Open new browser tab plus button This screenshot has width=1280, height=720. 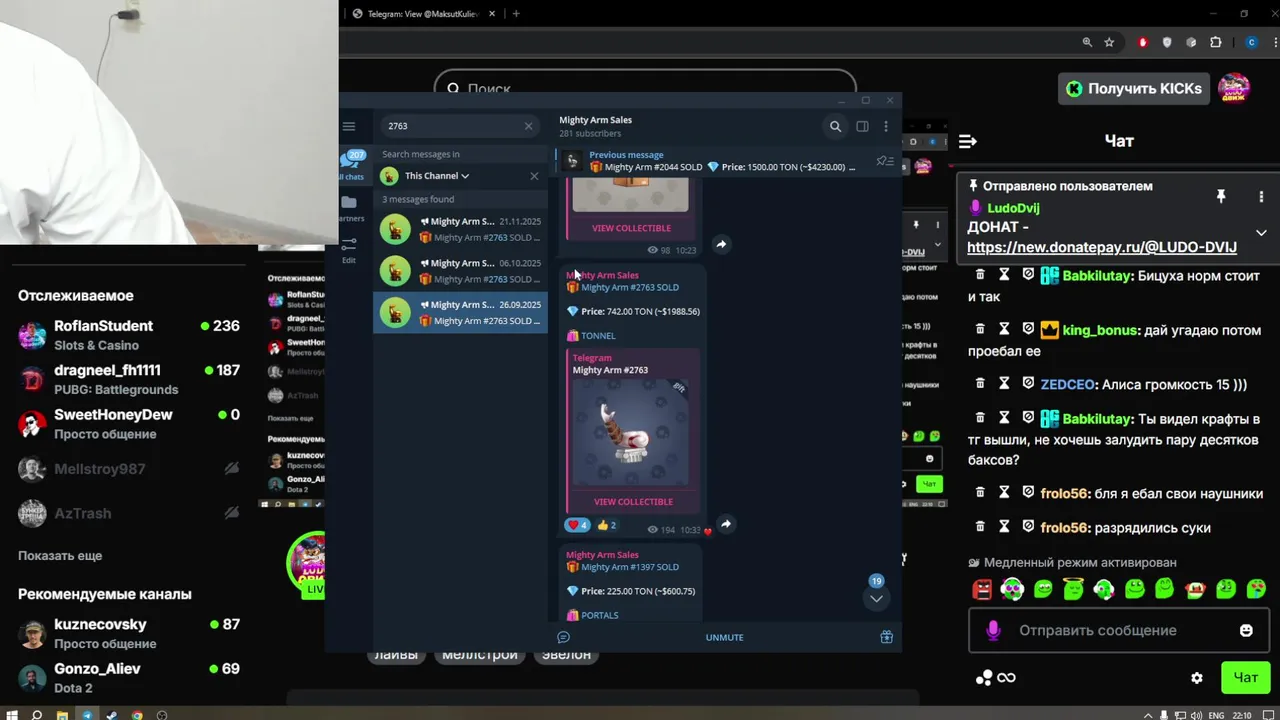coord(516,14)
